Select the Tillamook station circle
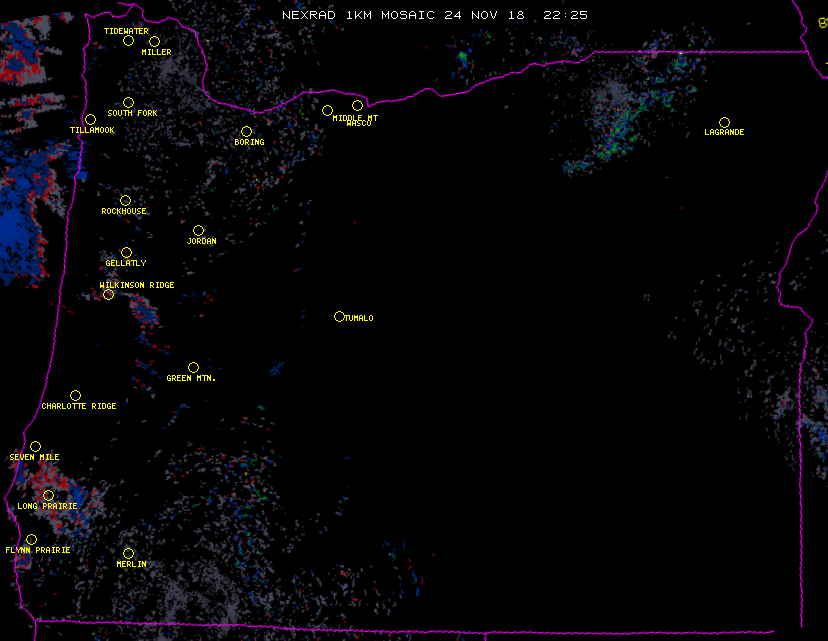 click(90, 120)
